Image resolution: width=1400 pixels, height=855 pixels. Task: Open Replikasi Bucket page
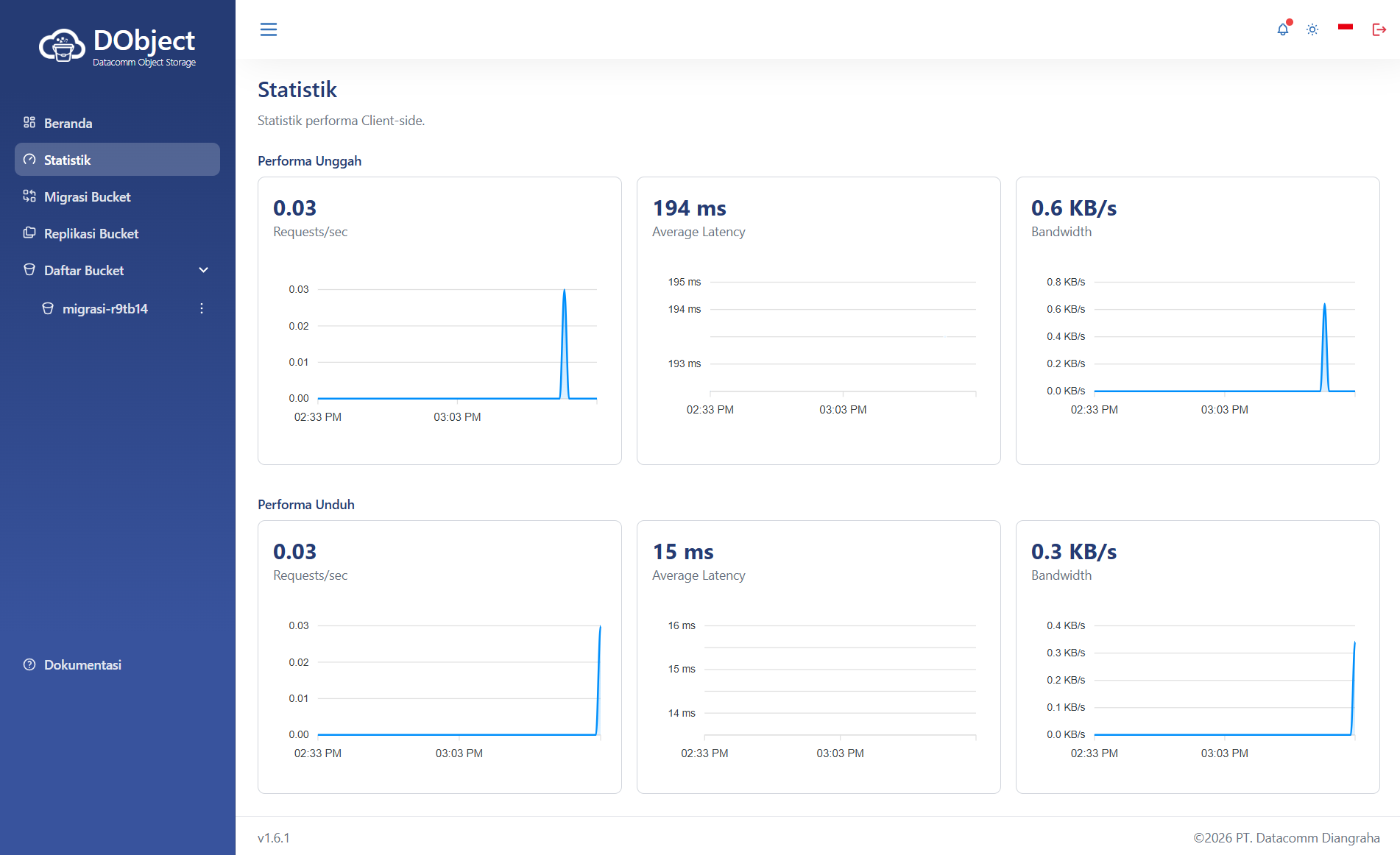(117, 233)
